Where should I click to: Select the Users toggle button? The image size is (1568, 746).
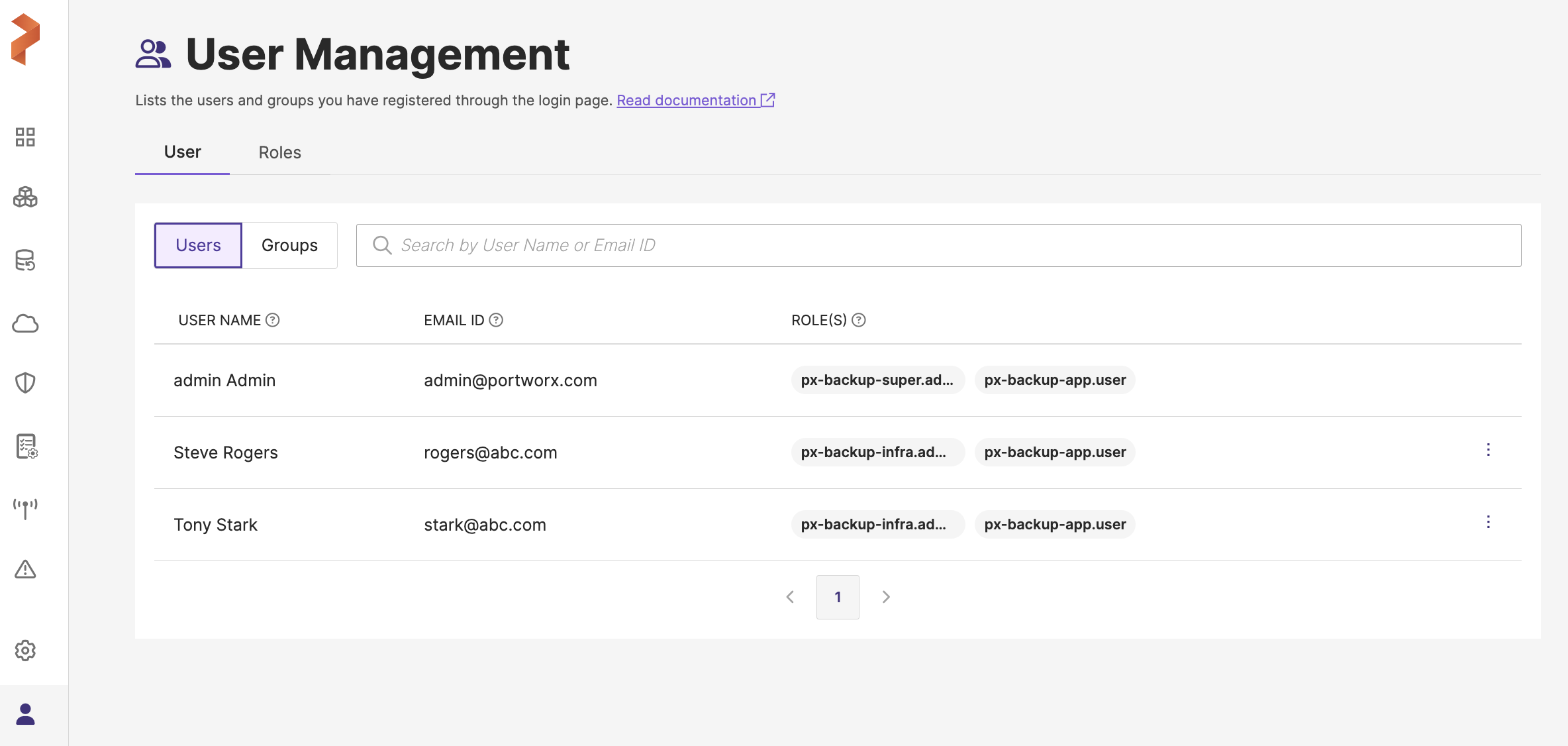tap(198, 245)
